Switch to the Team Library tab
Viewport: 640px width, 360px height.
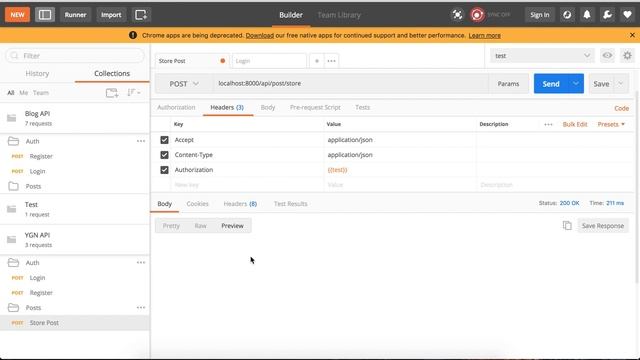tap(339, 15)
